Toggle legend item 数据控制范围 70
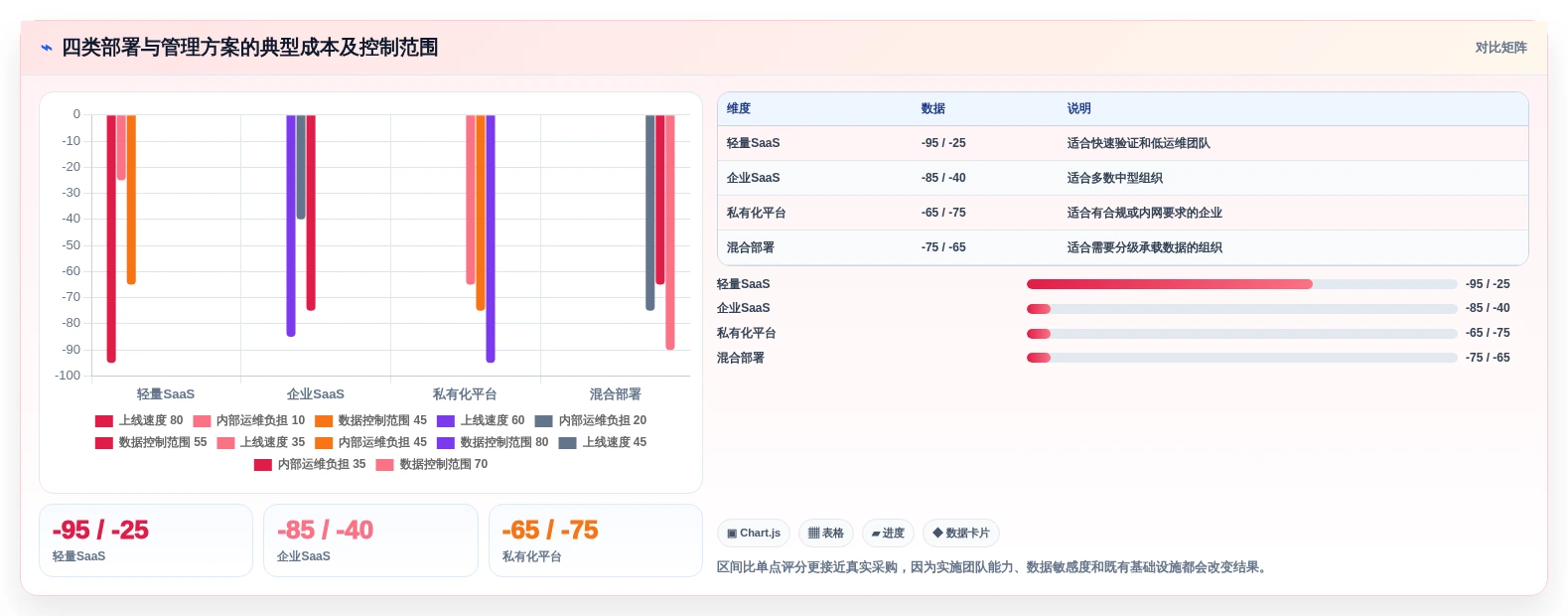Screen dimensions: 1568x616 pos(432,464)
